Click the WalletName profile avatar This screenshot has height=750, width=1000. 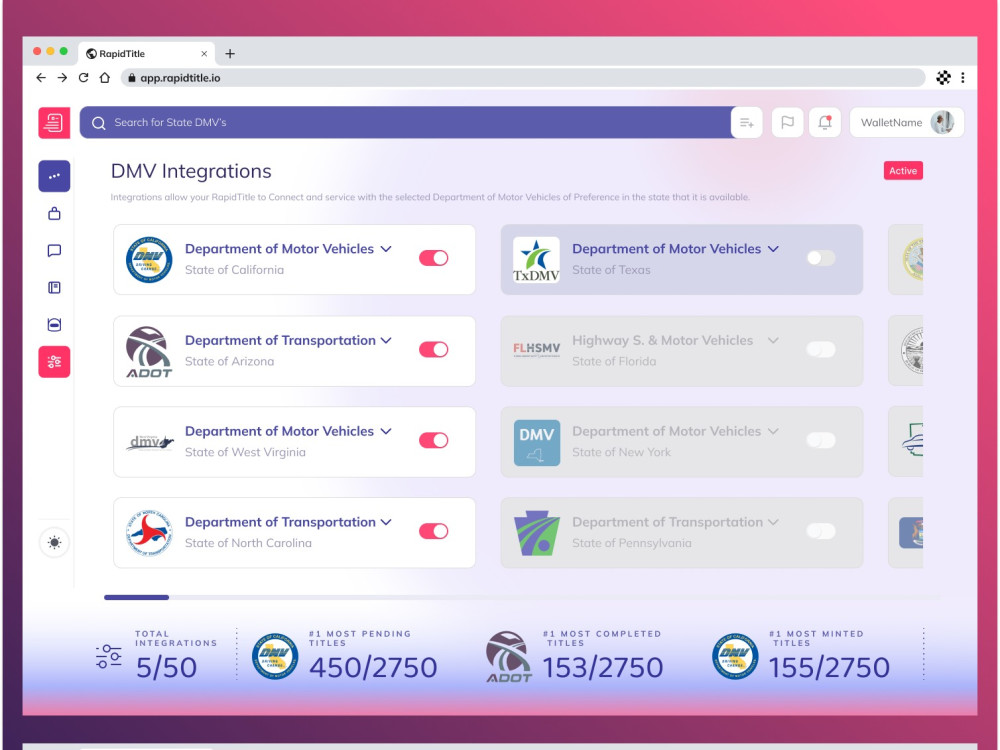942,122
